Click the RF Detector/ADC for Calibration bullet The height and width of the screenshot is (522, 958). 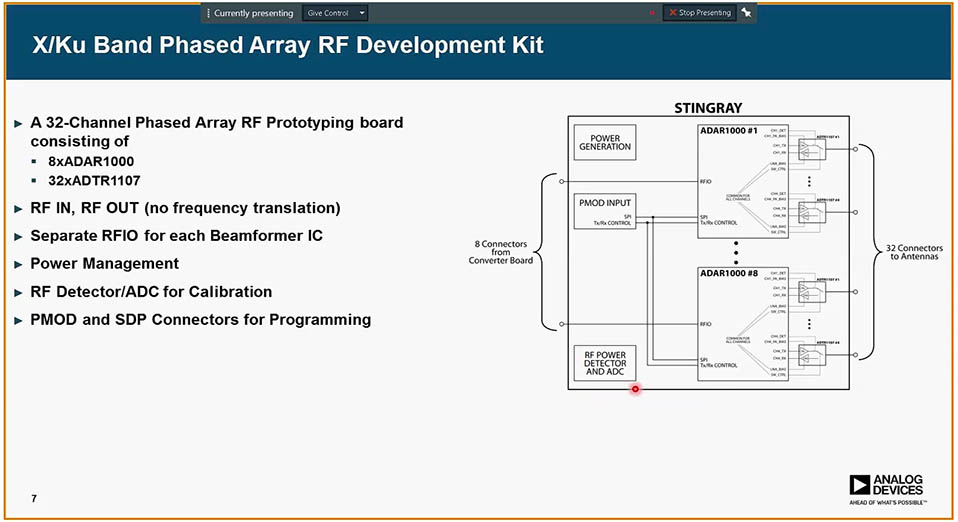coord(150,292)
